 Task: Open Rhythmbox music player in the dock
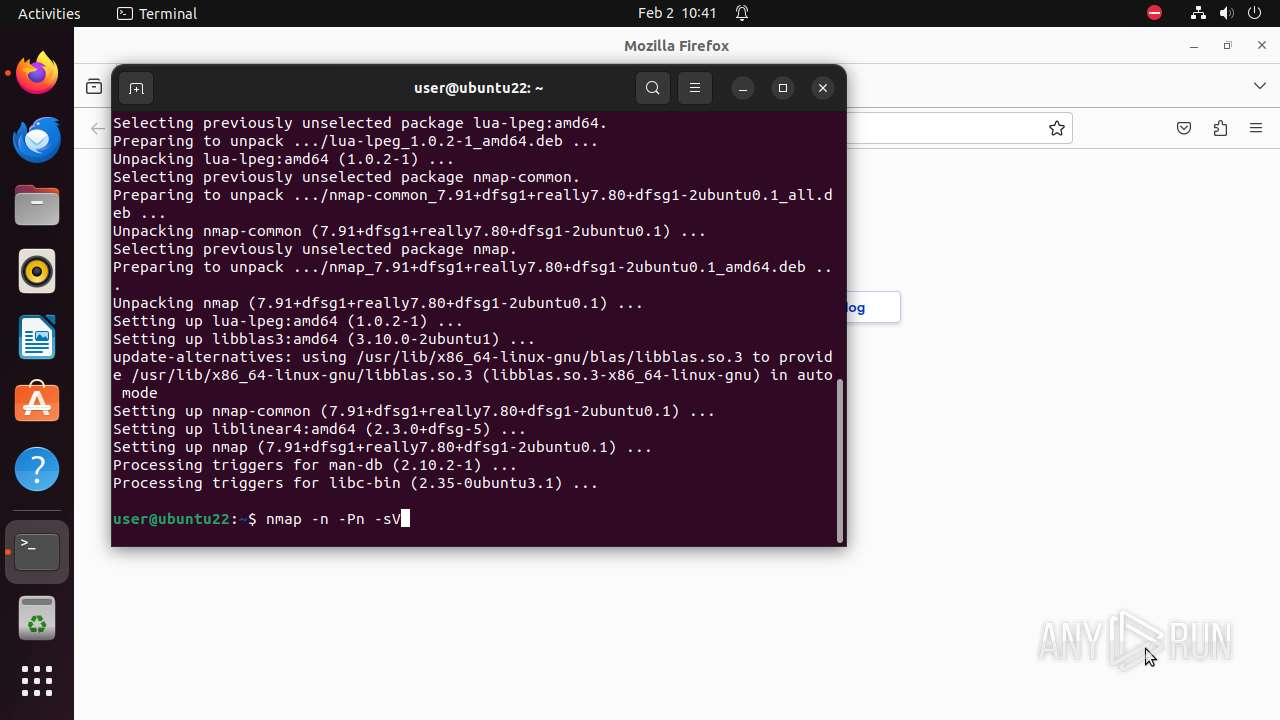(37, 272)
